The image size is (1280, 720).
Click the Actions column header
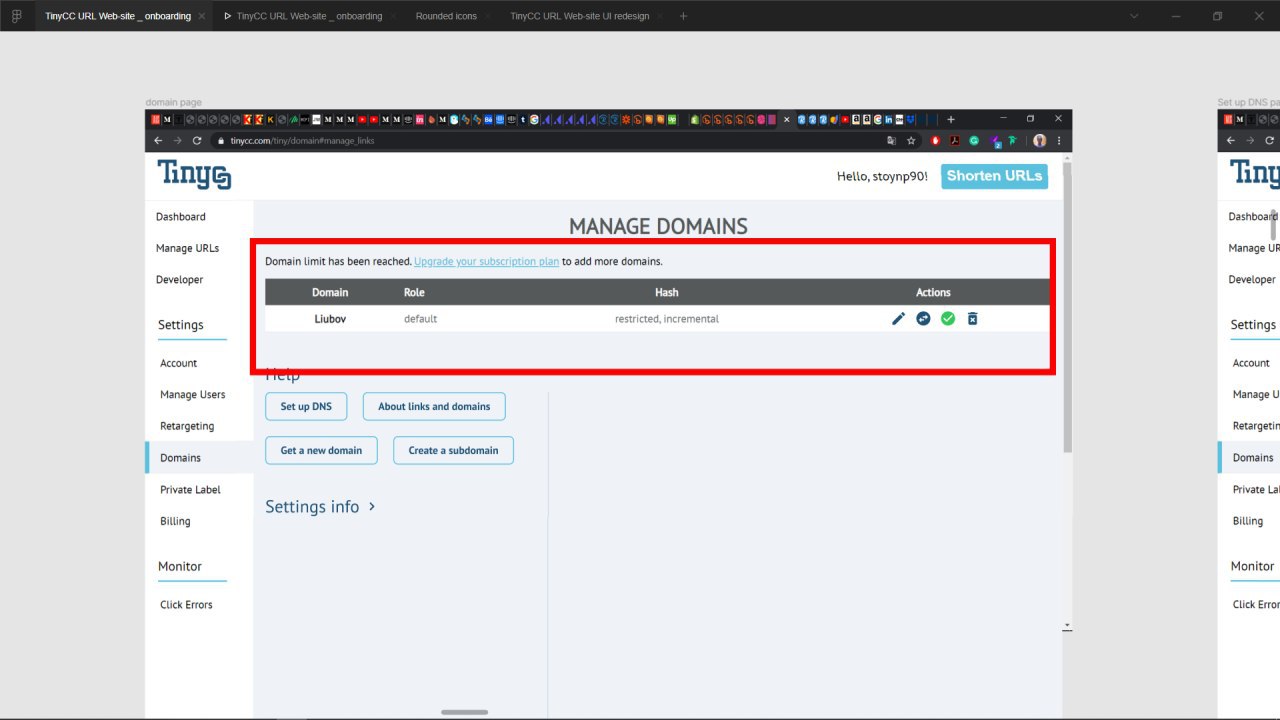pos(933,292)
